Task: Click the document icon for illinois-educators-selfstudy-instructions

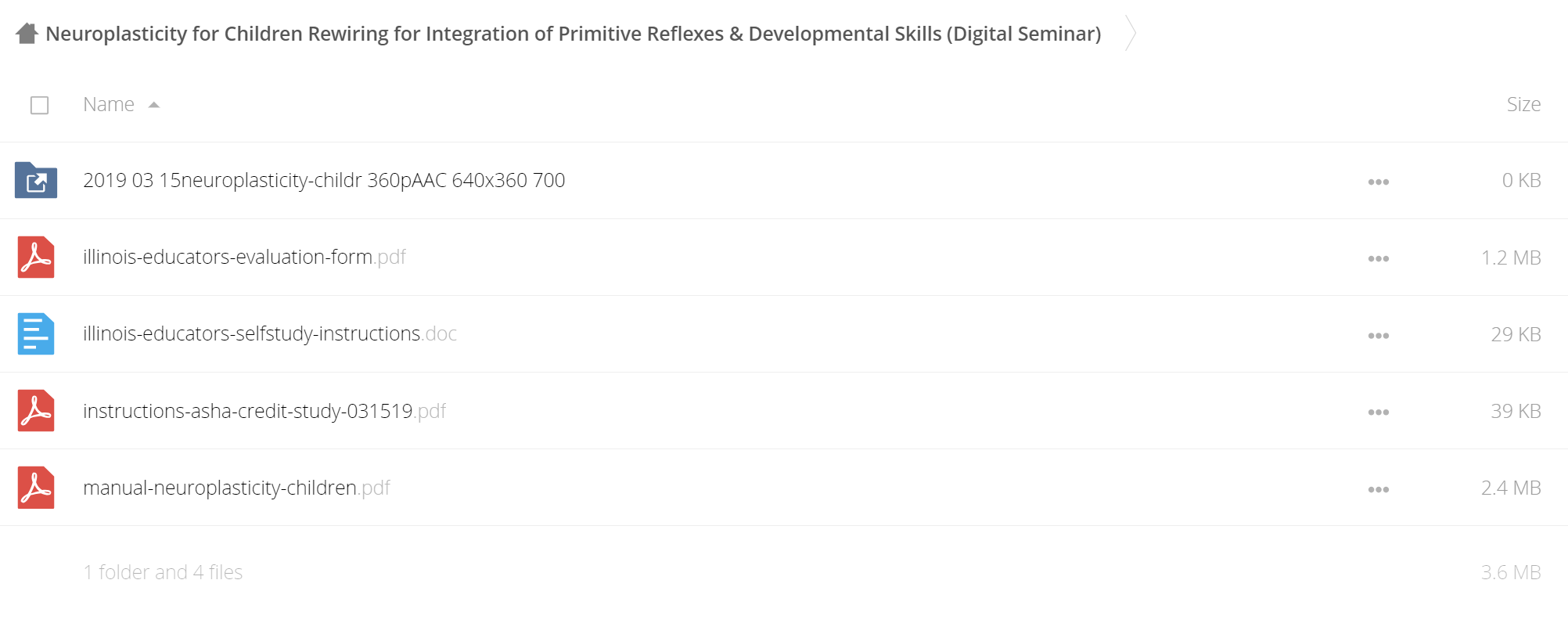Action: point(36,333)
